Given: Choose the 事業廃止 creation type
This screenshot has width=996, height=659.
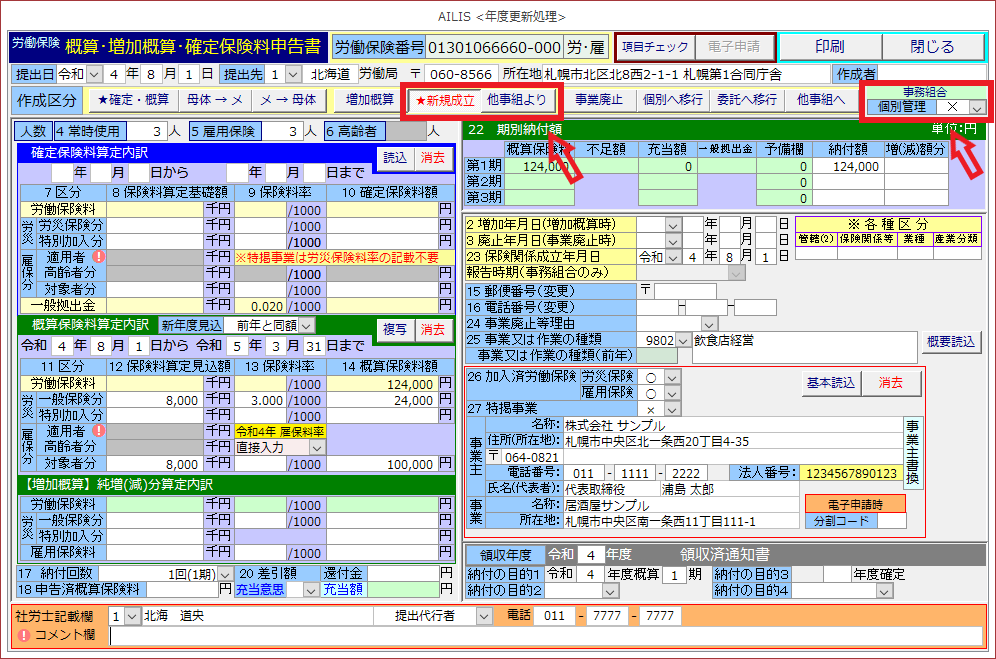Looking at the screenshot, I should click(x=599, y=100).
